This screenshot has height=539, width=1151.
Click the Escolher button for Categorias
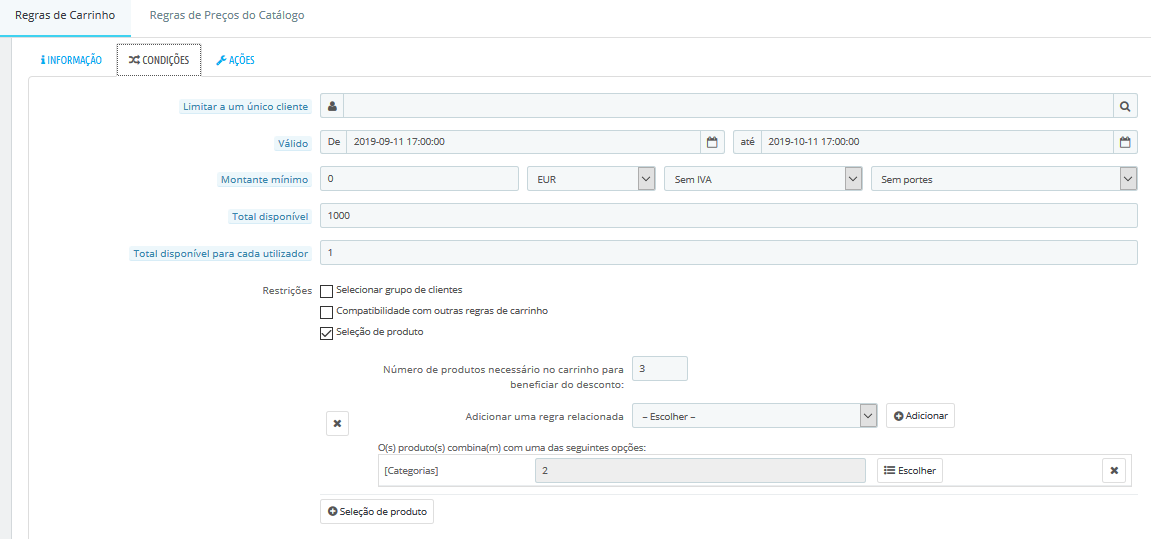(909, 471)
